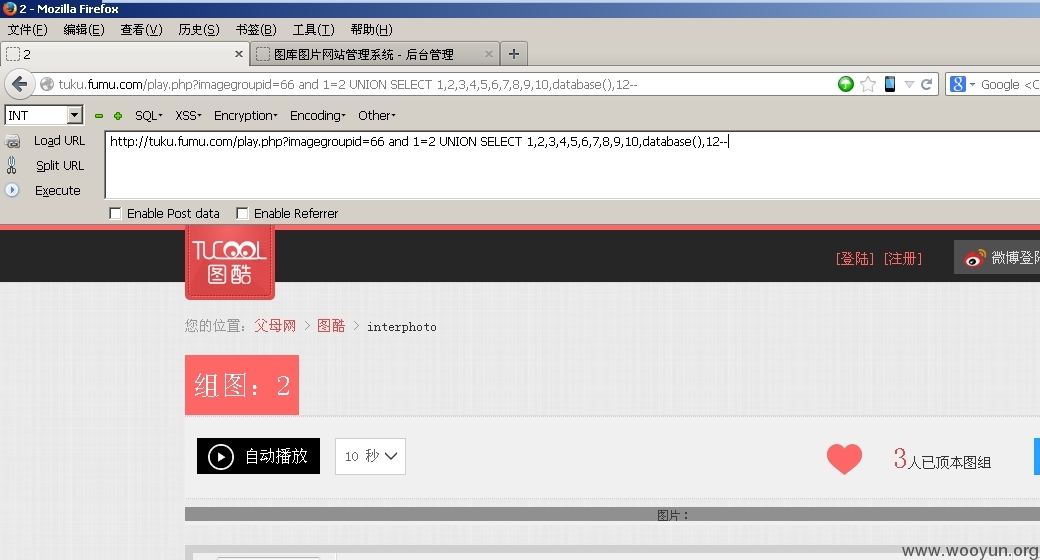Click the 父母网 breadcrumb link
This screenshot has width=1040, height=560.
[275, 326]
